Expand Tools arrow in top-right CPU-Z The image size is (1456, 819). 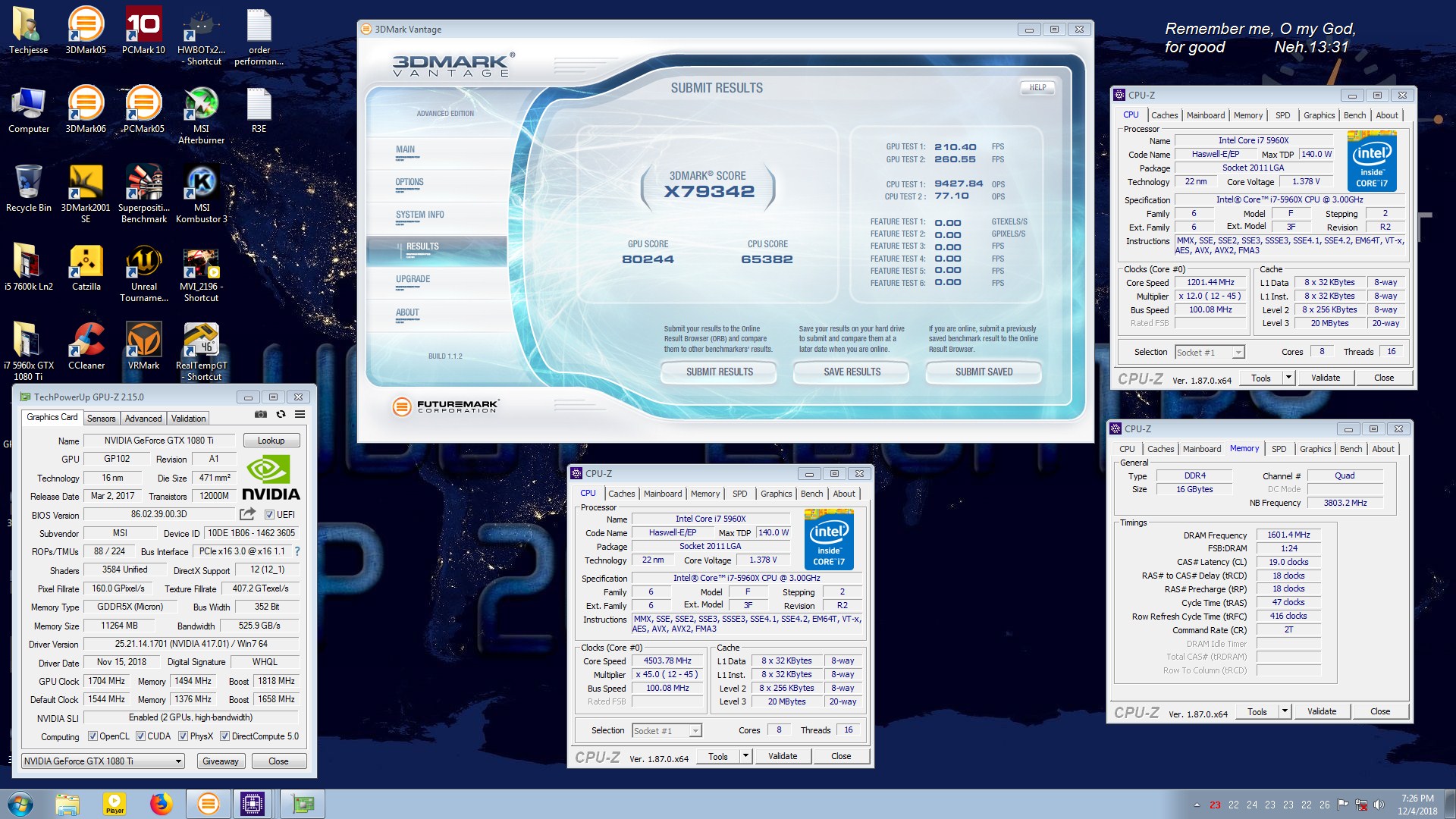[x=1288, y=378]
